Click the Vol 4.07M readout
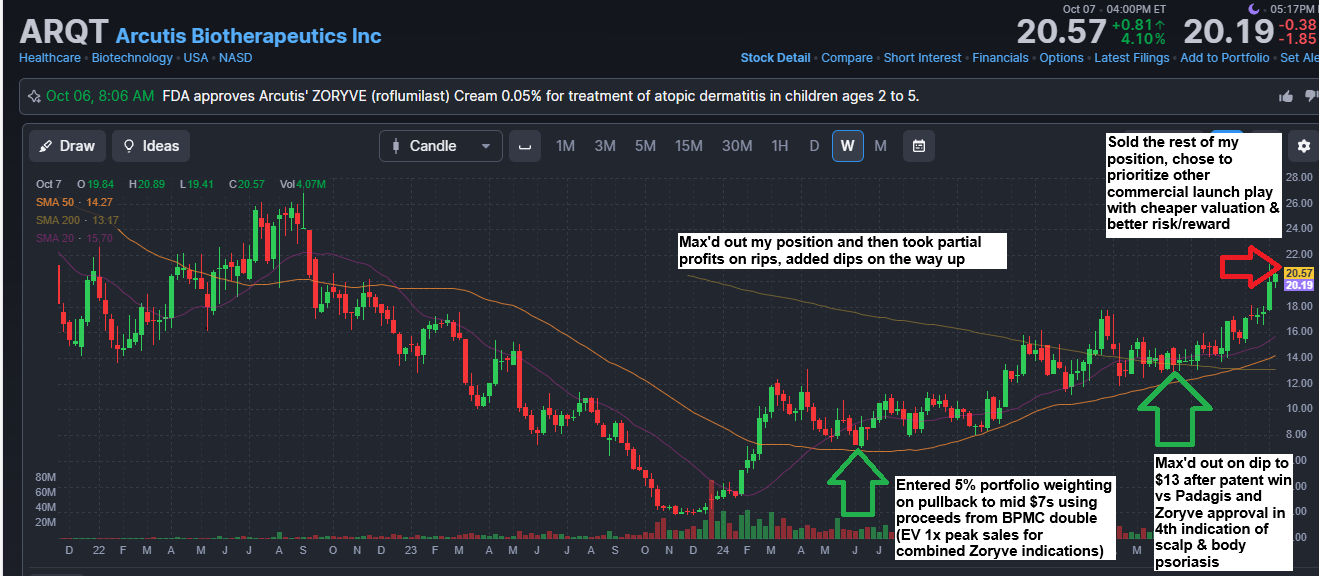This screenshot has width=1319, height=576. (x=302, y=184)
